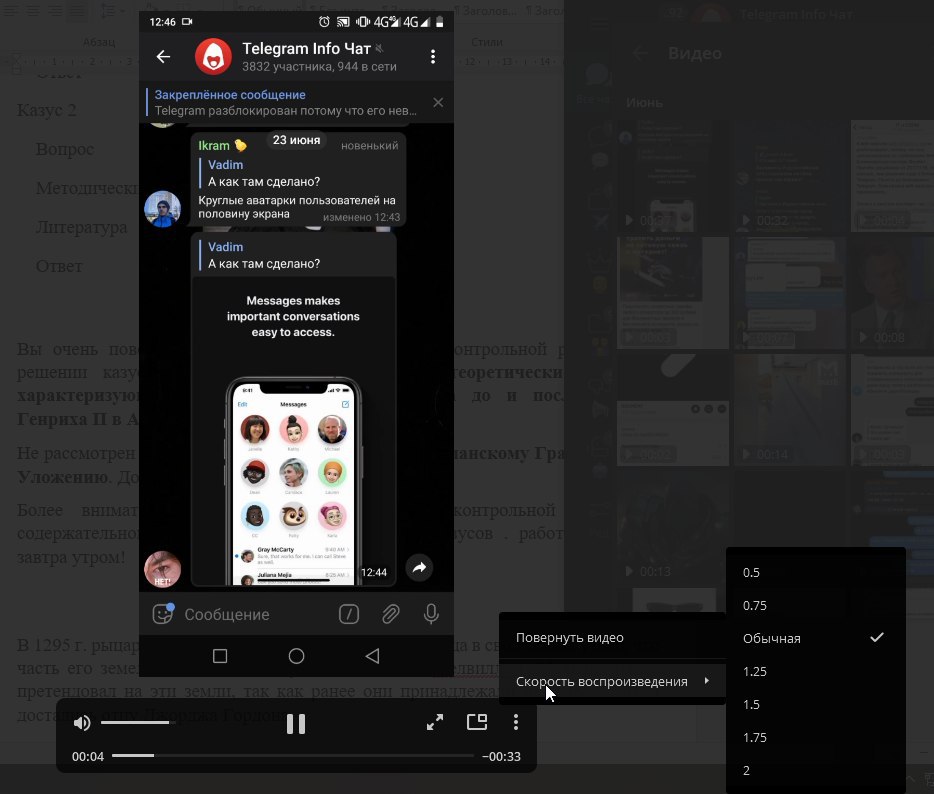The width and height of the screenshot is (934, 794).
Task: Select Повернуть видео menu item
Action: click(612, 637)
